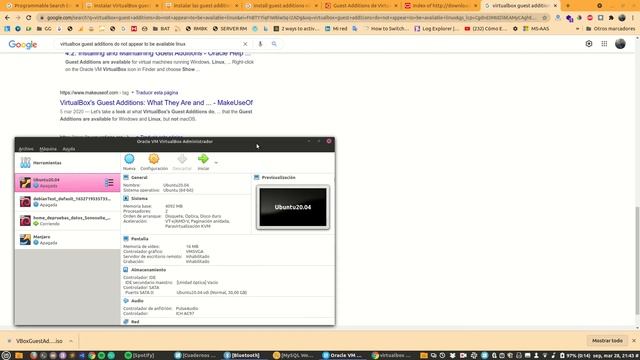640x360 pixels.
Task: Expand the dropdown arrow next to Iniciar
Action: [x=216, y=162]
